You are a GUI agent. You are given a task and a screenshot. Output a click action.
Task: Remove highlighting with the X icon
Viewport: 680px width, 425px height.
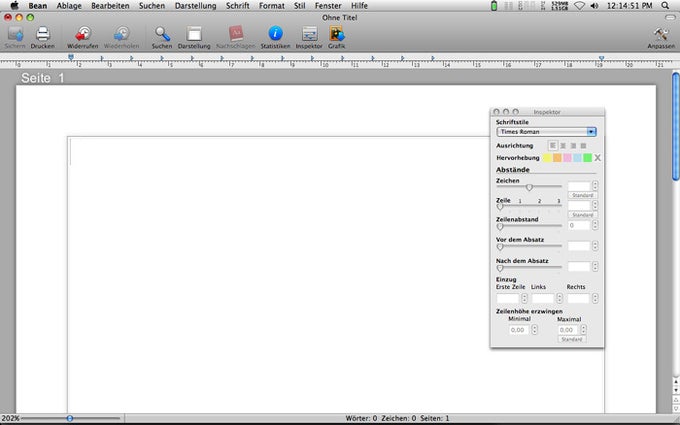598,158
